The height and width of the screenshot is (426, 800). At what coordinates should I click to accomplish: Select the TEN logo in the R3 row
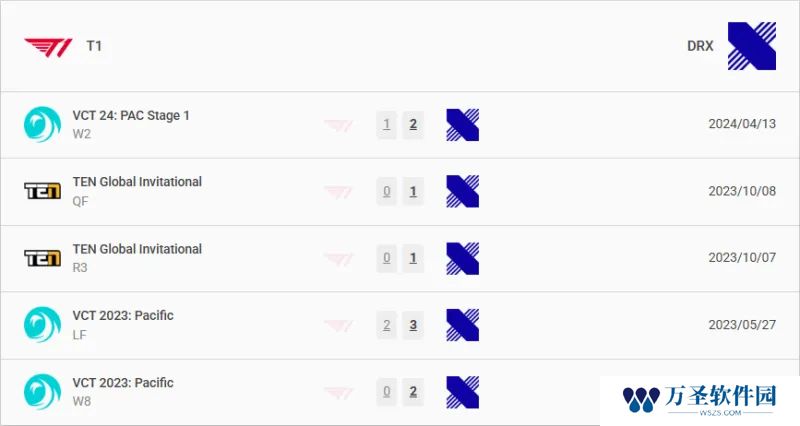(x=42, y=258)
